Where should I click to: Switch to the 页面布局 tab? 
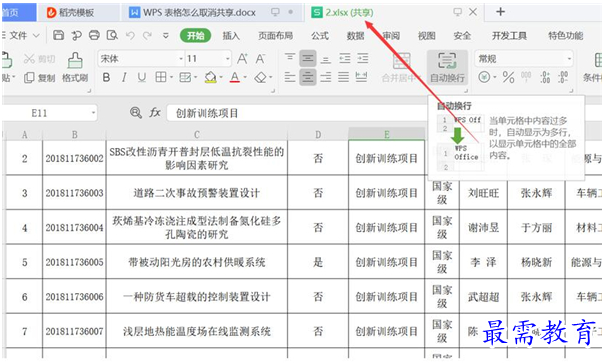click(x=275, y=36)
